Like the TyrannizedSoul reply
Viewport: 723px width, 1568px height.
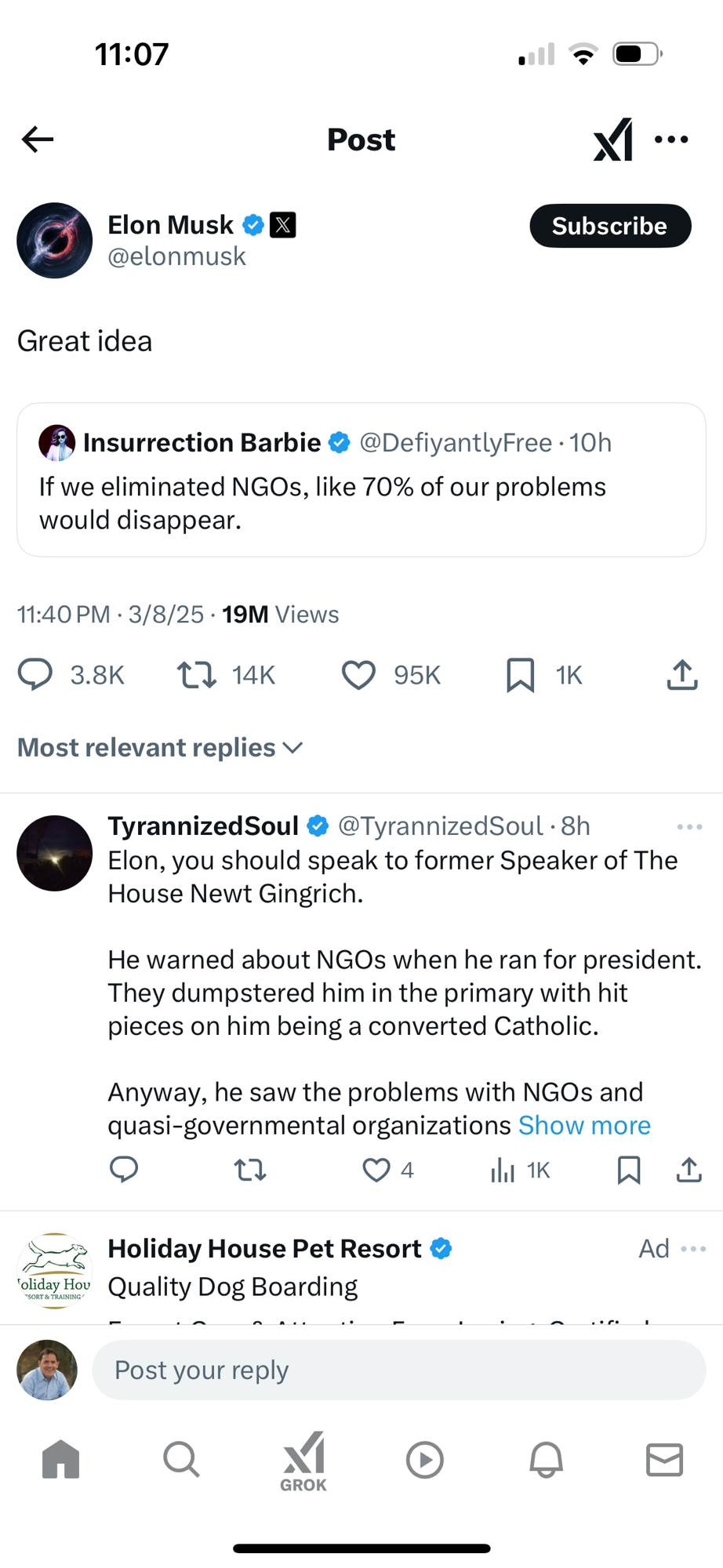[376, 1170]
